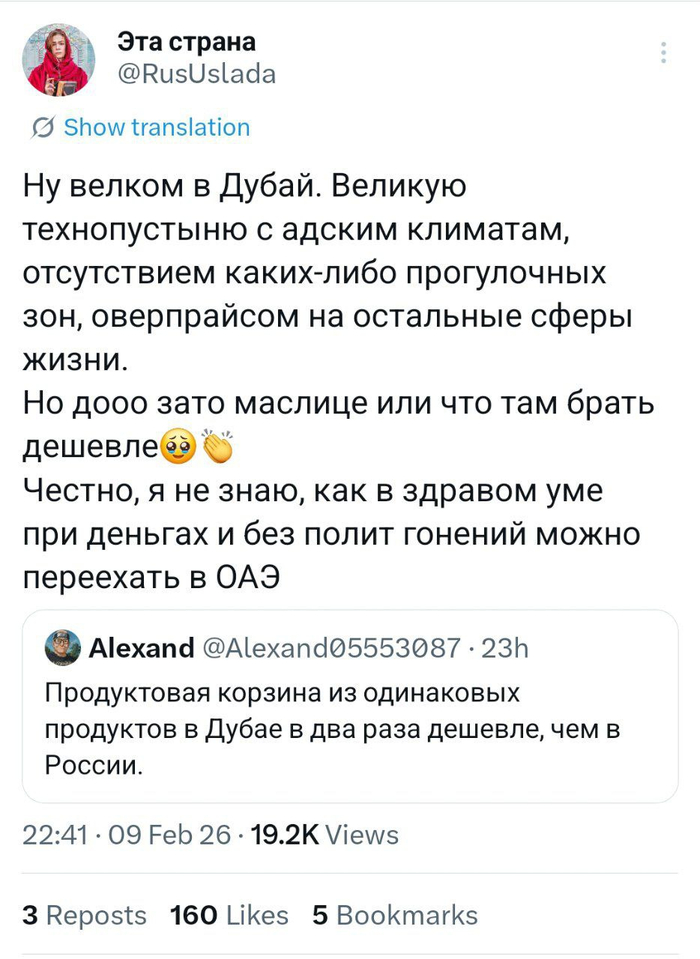Select the display name Эта страна
The image size is (700, 959).
click(x=185, y=43)
